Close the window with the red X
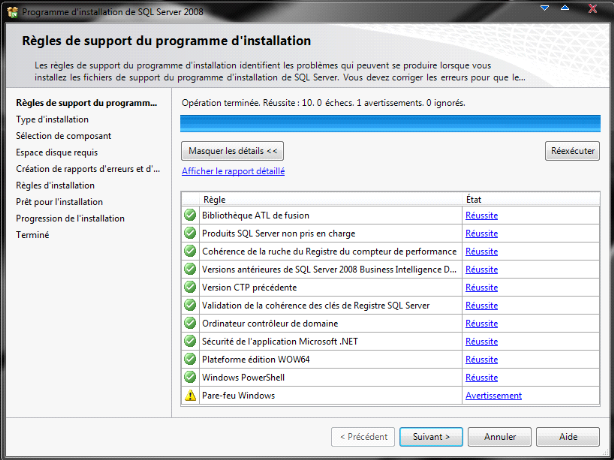The width and height of the screenshot is (614, 460). pos(592,9)
